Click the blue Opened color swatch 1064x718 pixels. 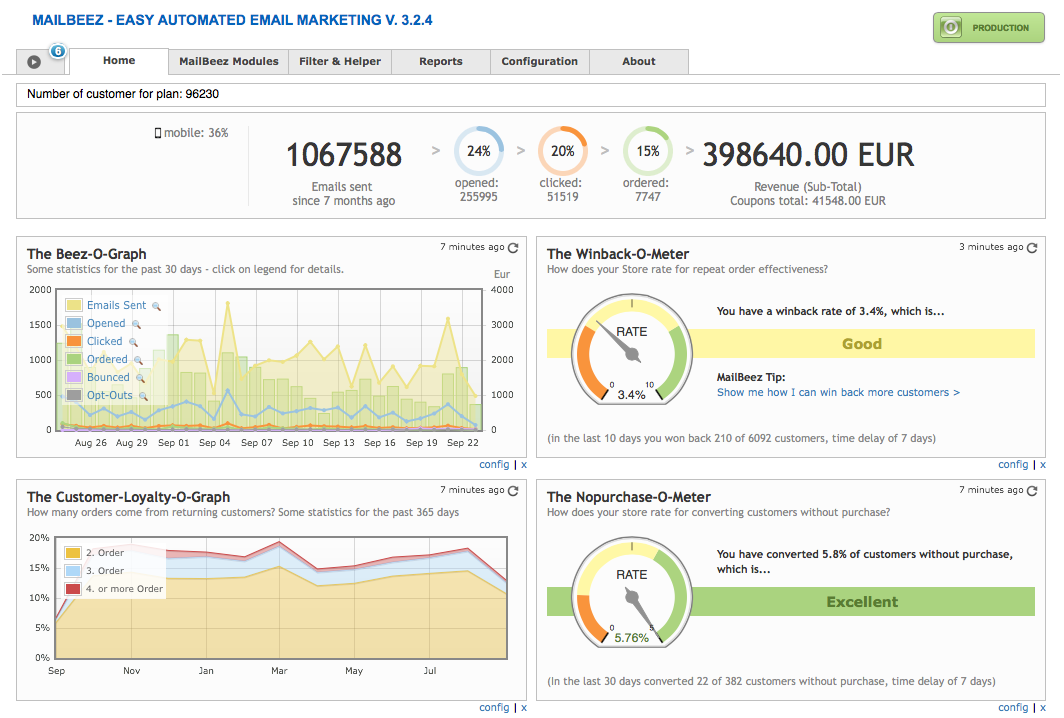click(x=74, y=323)
